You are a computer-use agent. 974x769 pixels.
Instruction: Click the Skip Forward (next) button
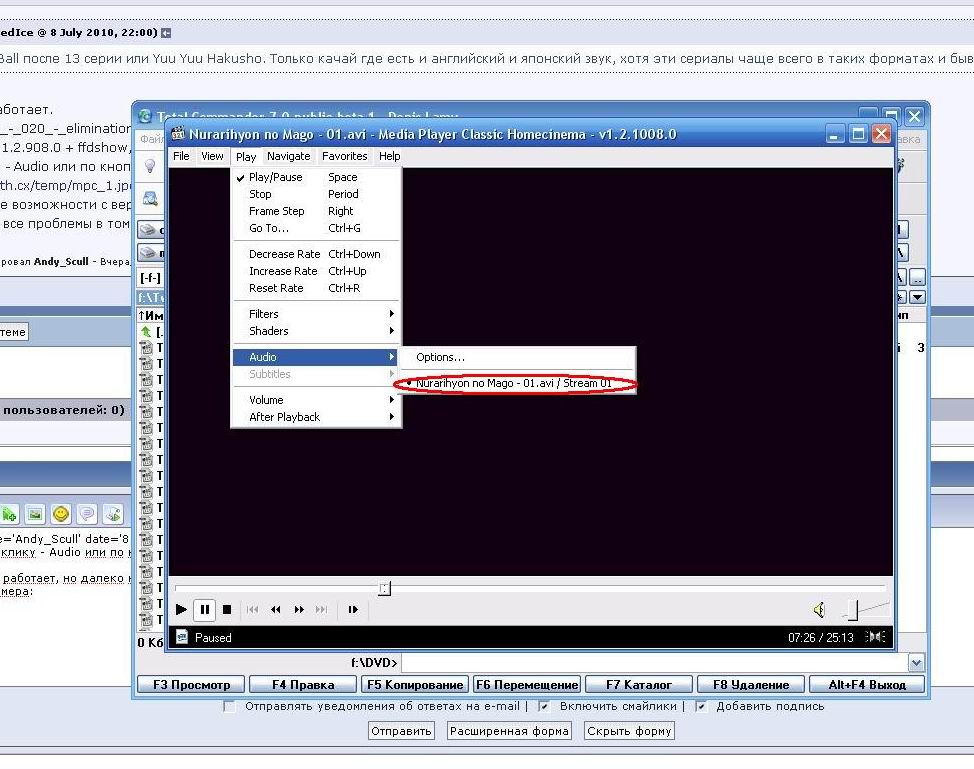click(x=321, y=609)
